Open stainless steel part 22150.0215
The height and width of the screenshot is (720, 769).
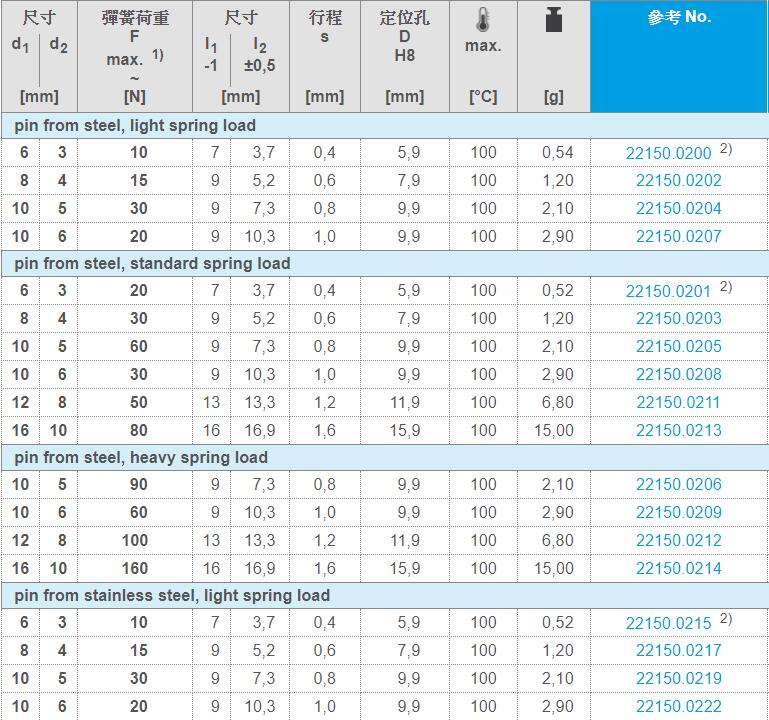click(668, 623)
